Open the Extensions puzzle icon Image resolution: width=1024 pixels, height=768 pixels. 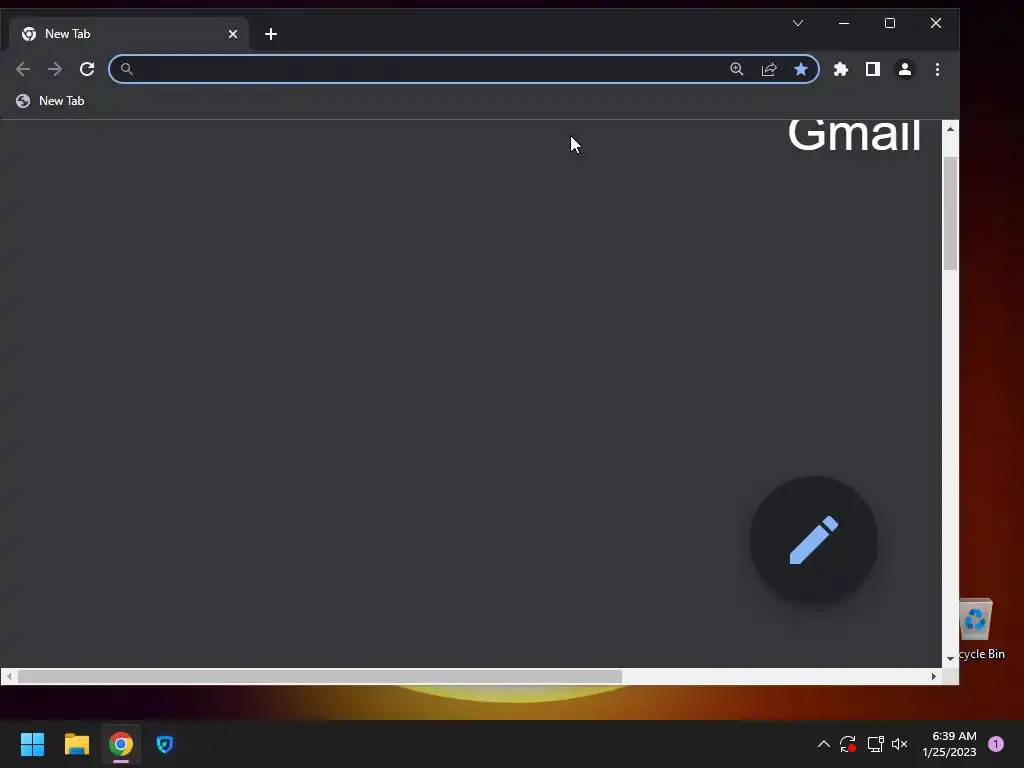click(x=840, y=69)
